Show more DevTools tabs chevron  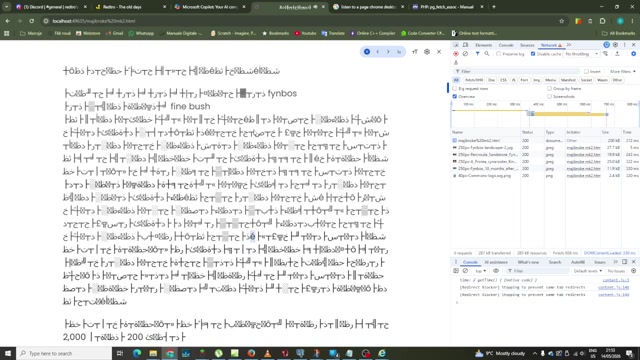(569, 45)
